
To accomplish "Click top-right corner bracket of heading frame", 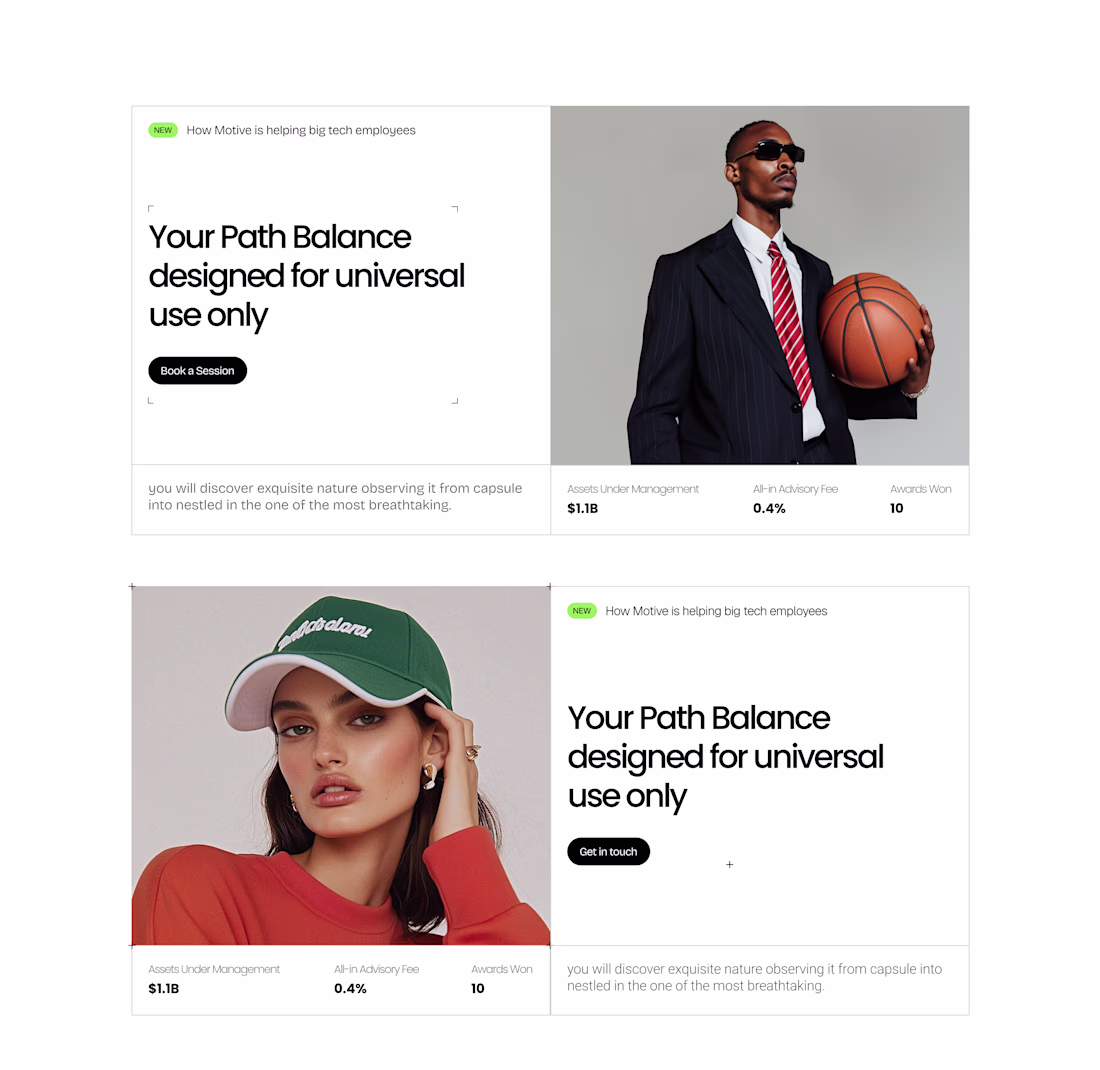I will 455,208.
